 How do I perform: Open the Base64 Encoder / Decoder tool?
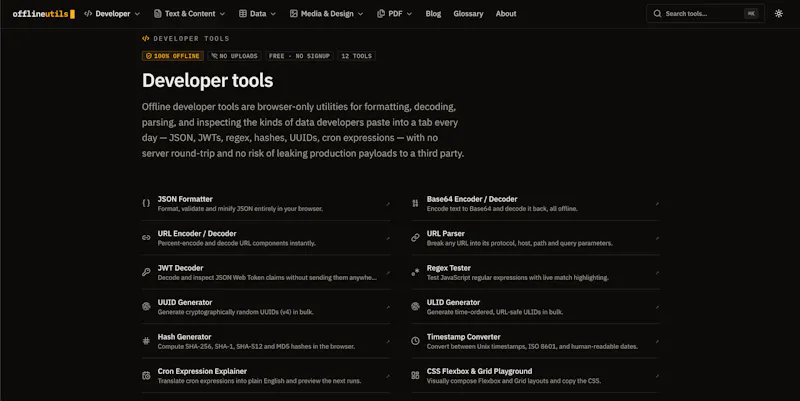(x=535, y=204)
